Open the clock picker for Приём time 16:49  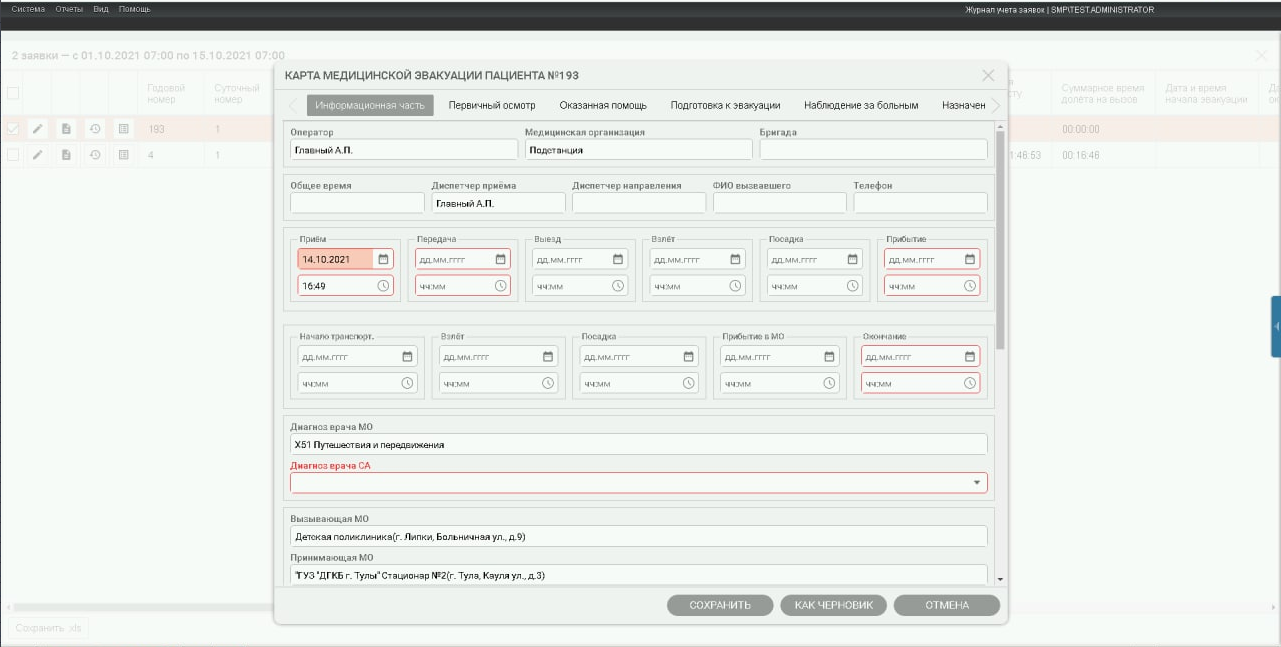tap(383, 285)
